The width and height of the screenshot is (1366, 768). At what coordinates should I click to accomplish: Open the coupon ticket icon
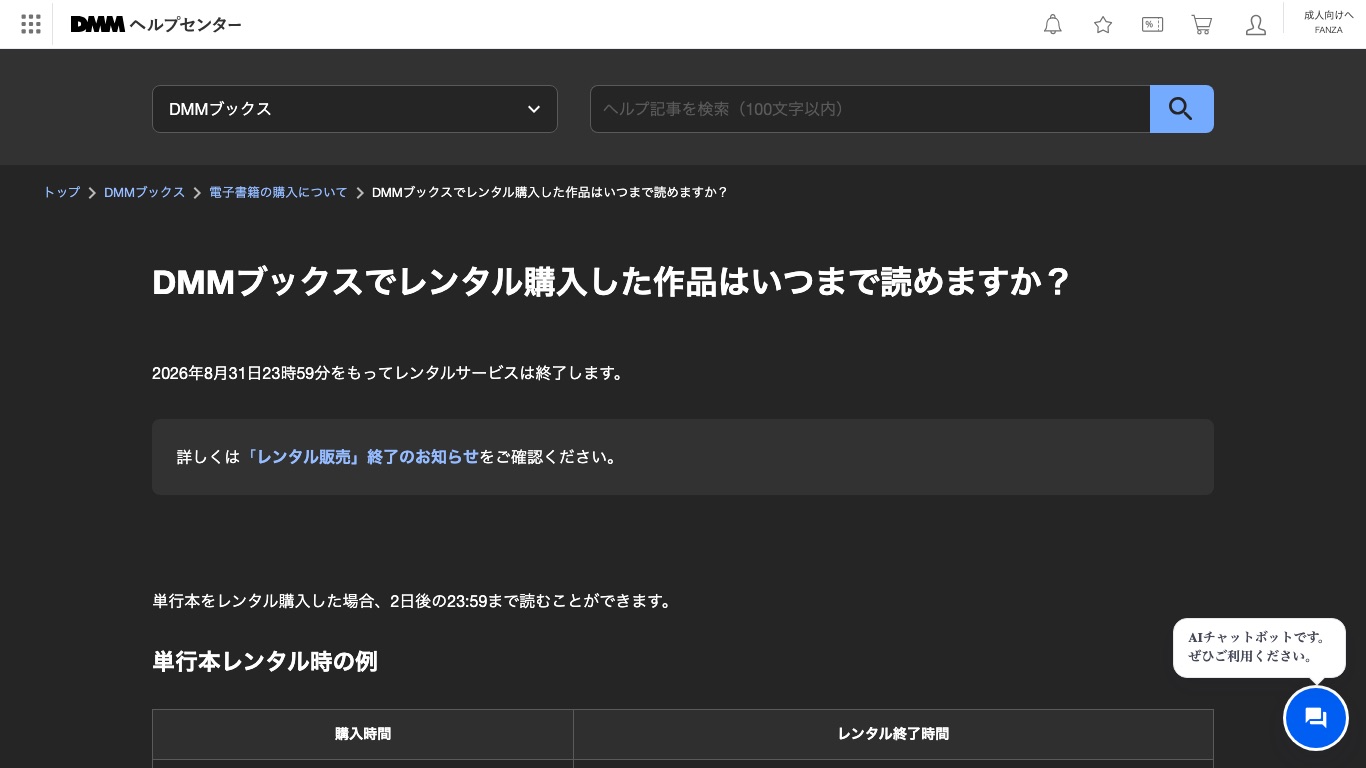coord(1152,24)
